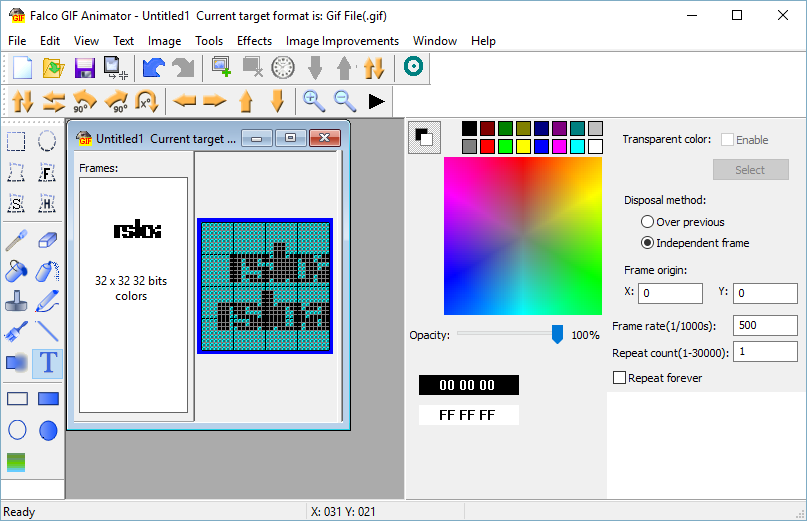
Task: Move frame up with gray up arrow
Action: (344, 67)
